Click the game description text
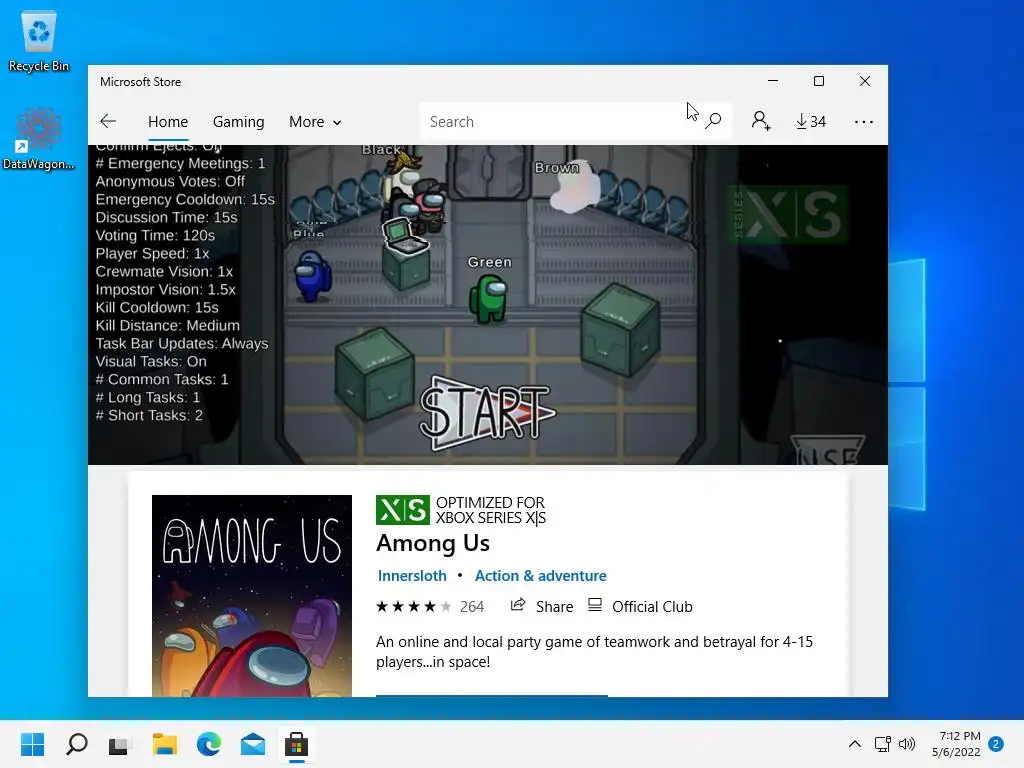This screenshot has width=1024, height=768. pos(594,651)
